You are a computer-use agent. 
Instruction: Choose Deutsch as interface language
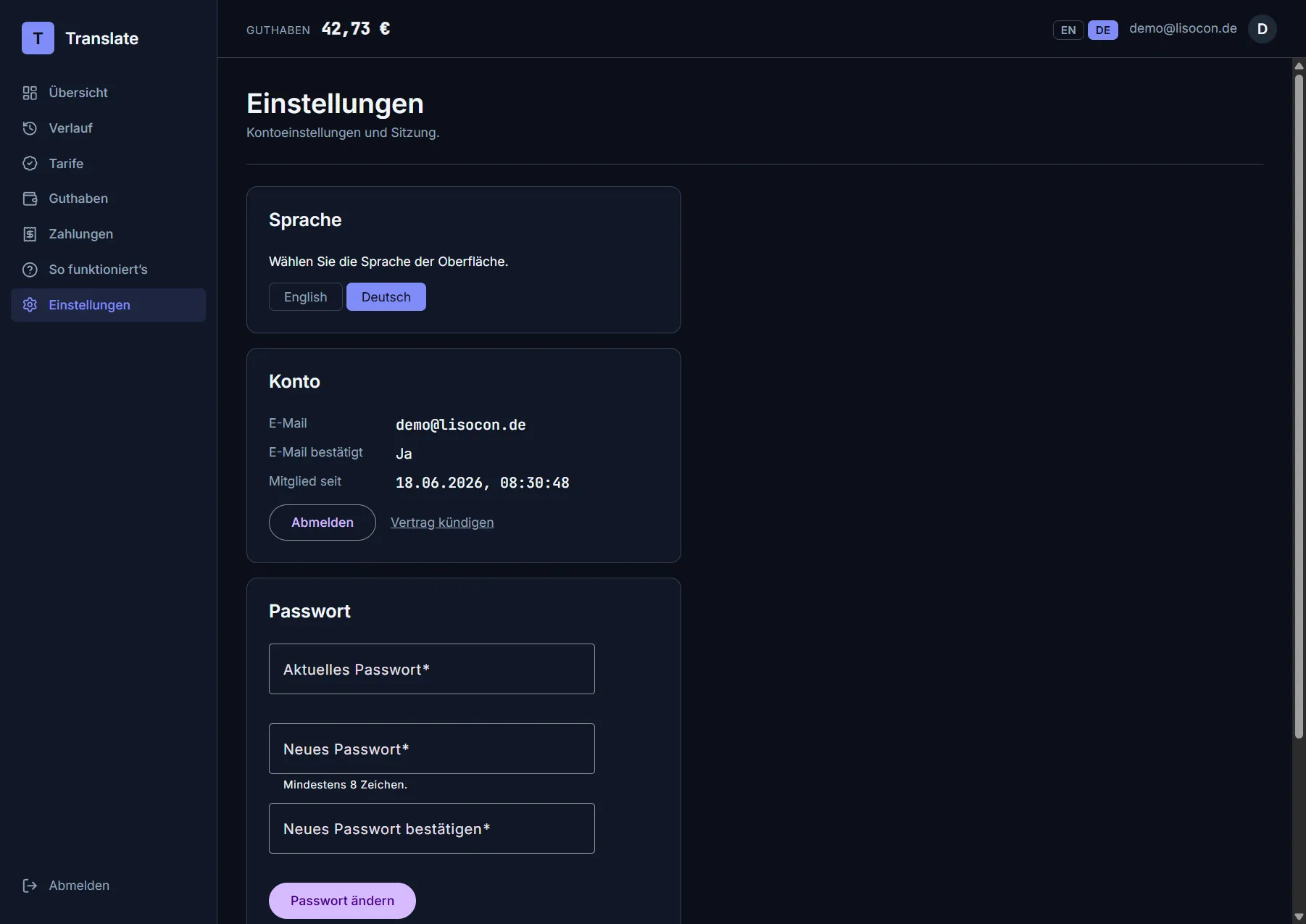(x=386, y=297)
